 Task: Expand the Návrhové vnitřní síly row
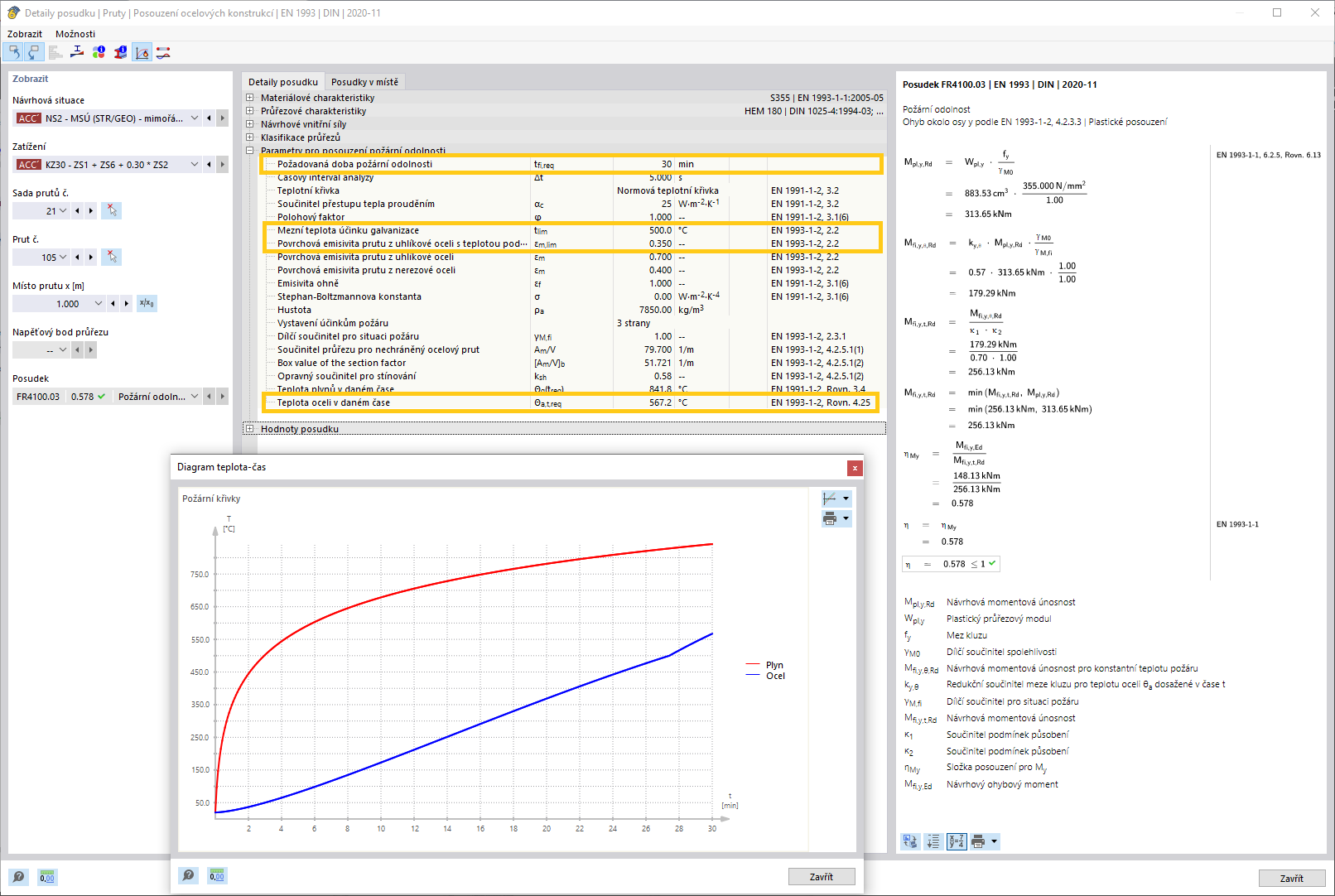click(249, 124)
